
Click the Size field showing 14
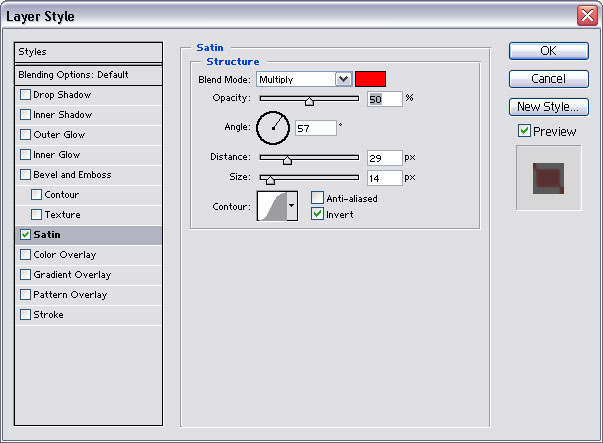tap(385, 178)
